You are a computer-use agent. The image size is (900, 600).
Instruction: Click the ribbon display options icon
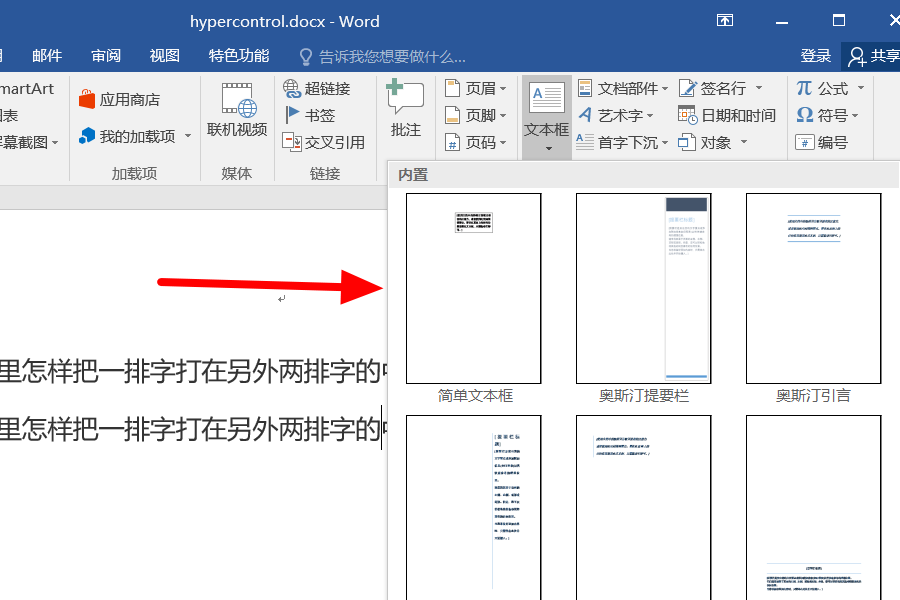coord(725,21)
